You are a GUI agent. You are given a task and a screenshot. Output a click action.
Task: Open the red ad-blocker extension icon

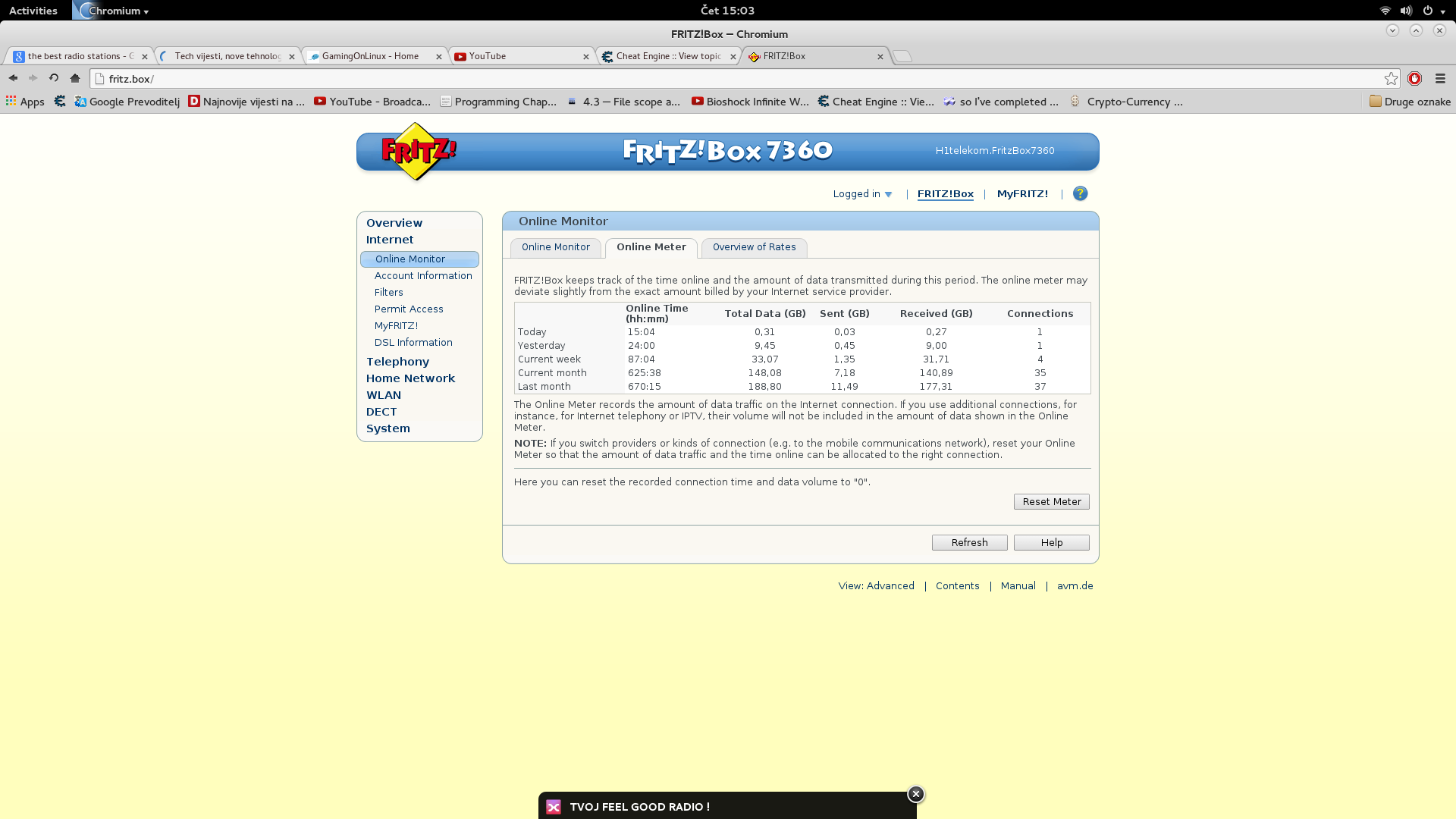1414,79
